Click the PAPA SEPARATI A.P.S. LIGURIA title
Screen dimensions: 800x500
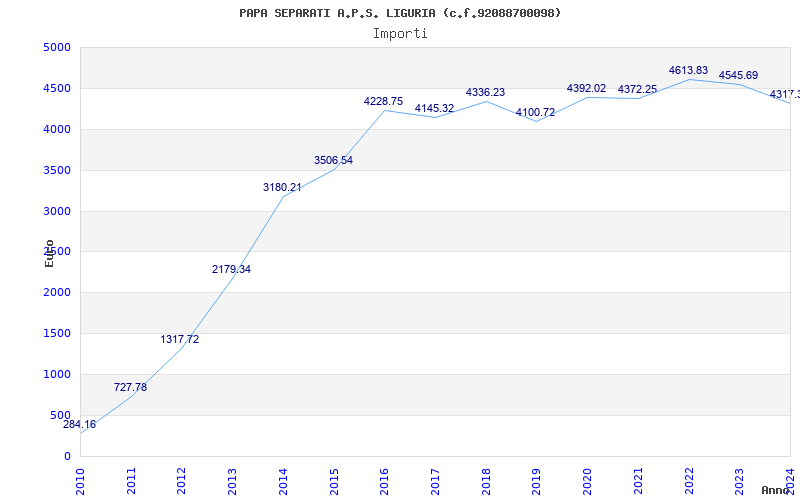tap(337, 13)
